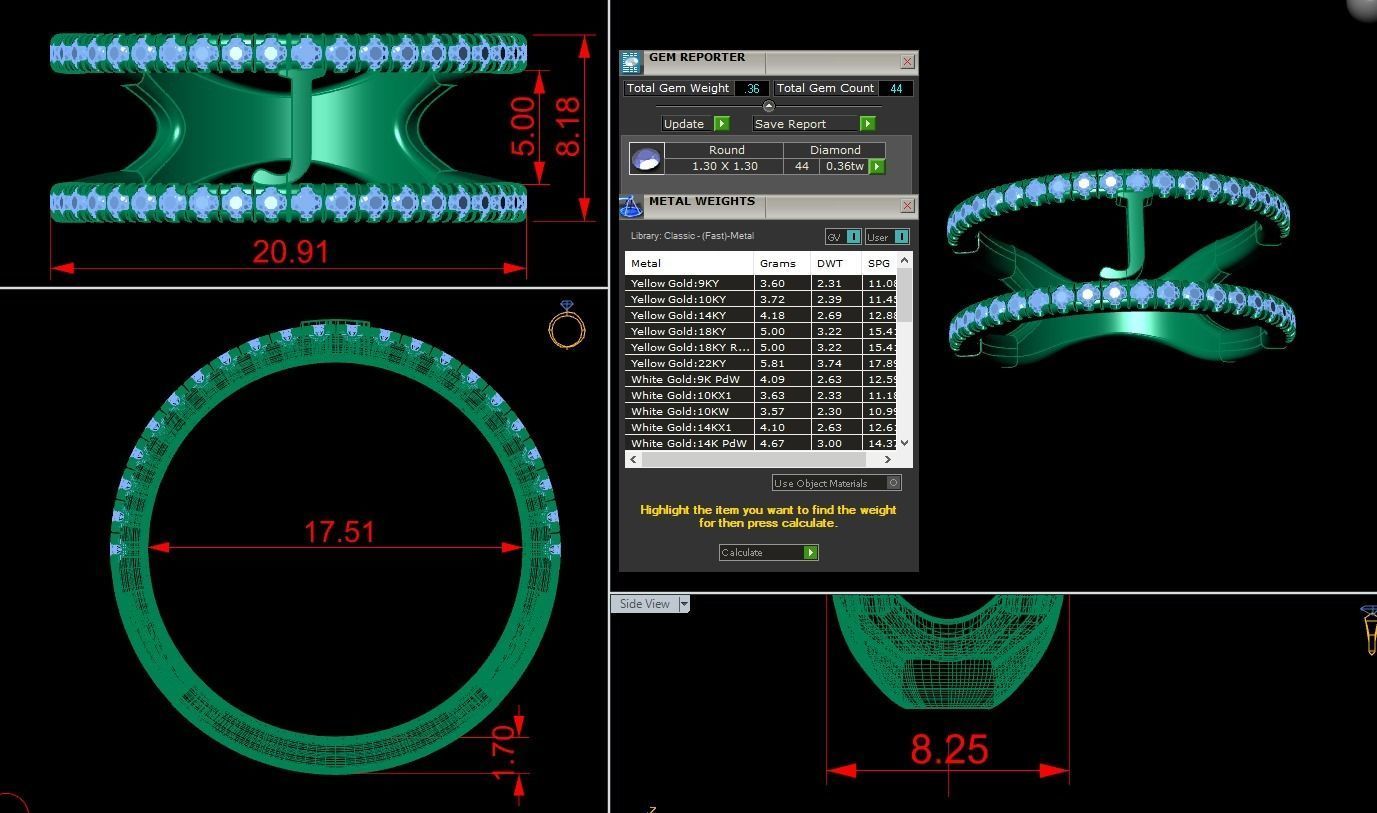The height and width of the screenshot is (813, 1377).
Task: Click the metal table scroll-right arrow
Action: 887,459
